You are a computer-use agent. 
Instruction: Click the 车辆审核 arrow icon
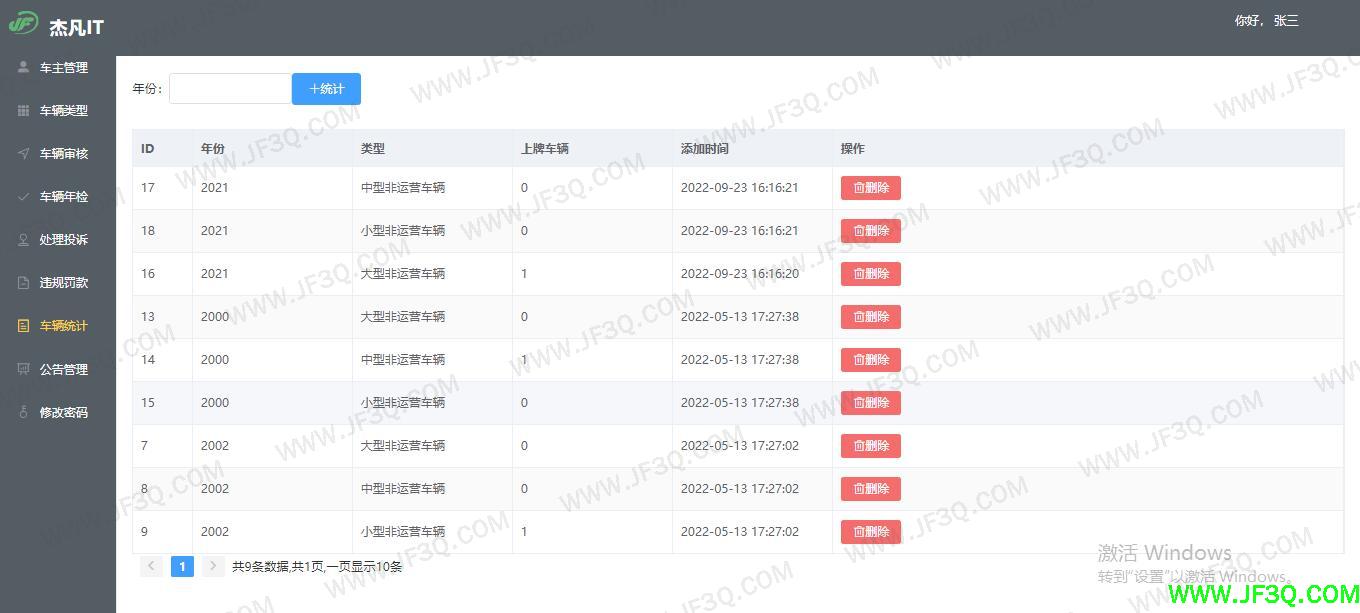(24, 153)
